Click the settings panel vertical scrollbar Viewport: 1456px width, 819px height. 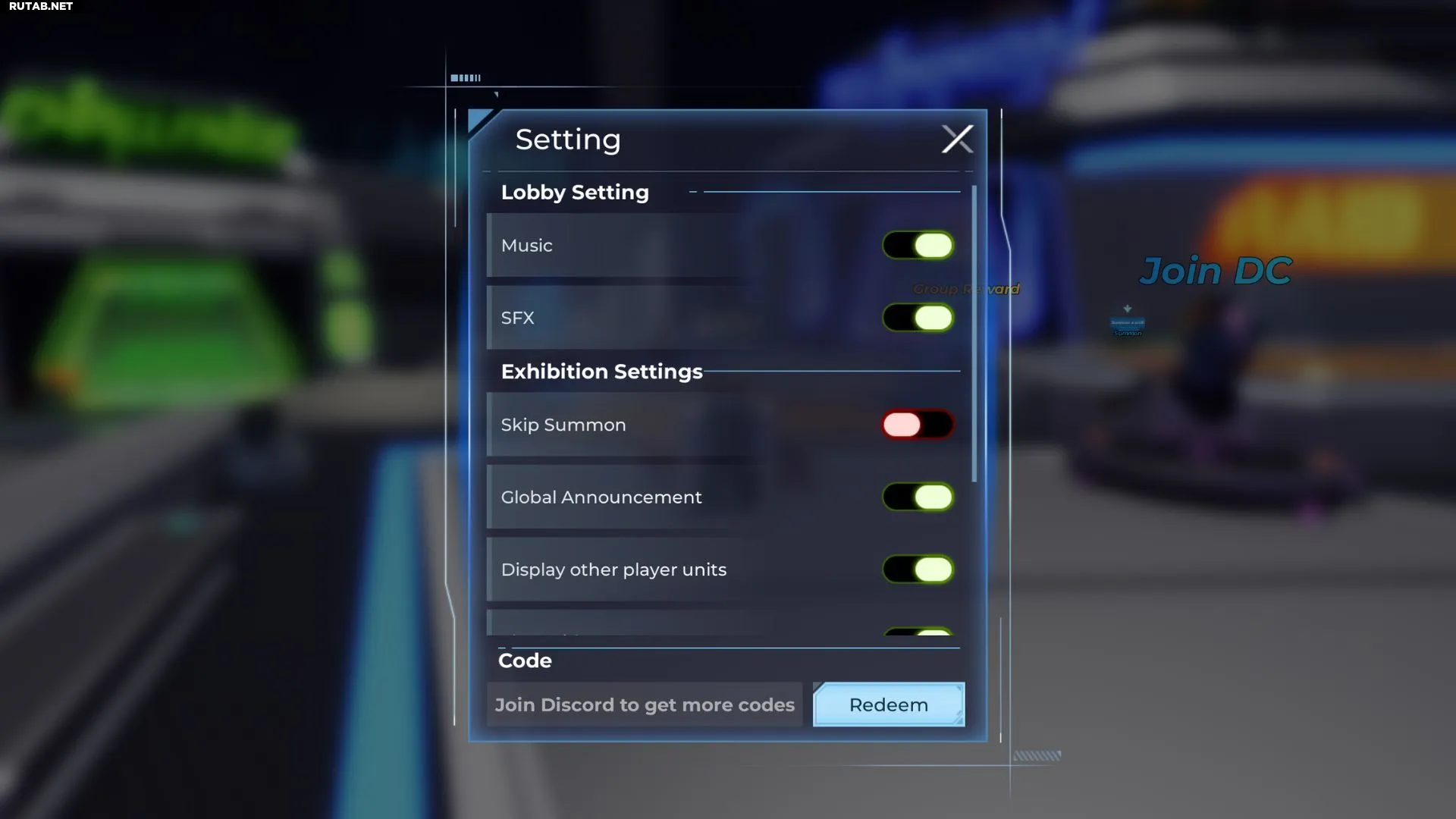[x=974, y=334]
